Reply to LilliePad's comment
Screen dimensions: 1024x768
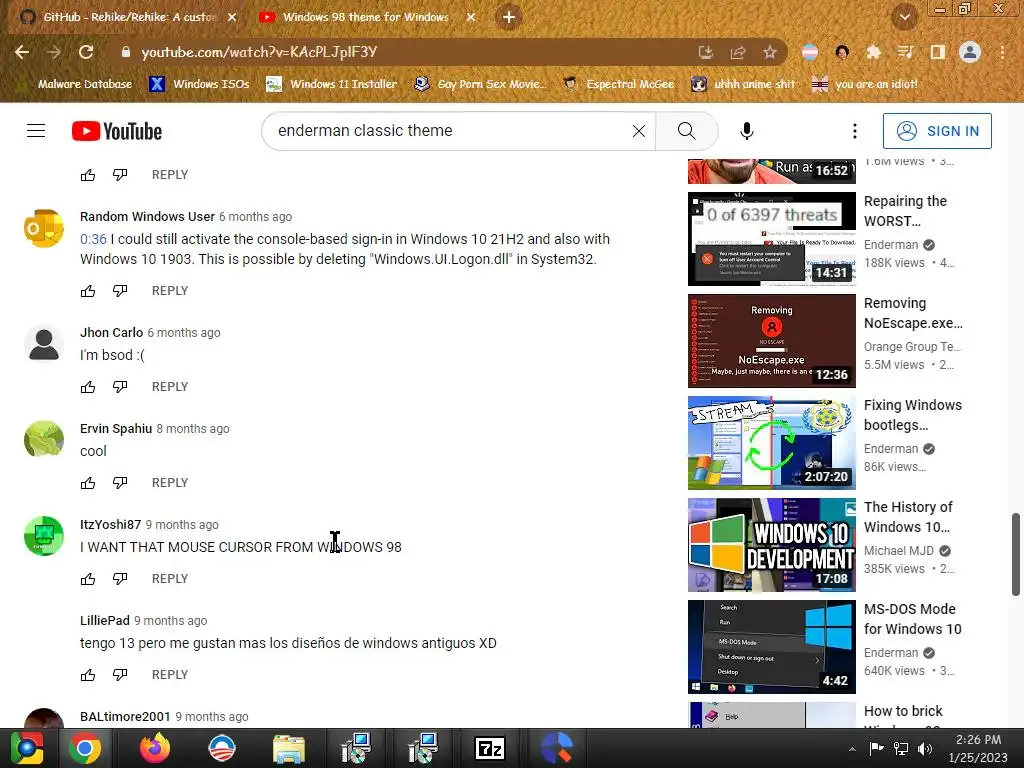[x=170, y=675]
